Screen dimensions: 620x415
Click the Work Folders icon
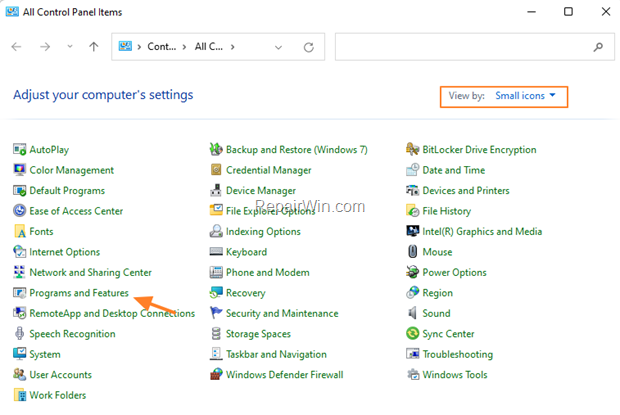click(19, 395)
